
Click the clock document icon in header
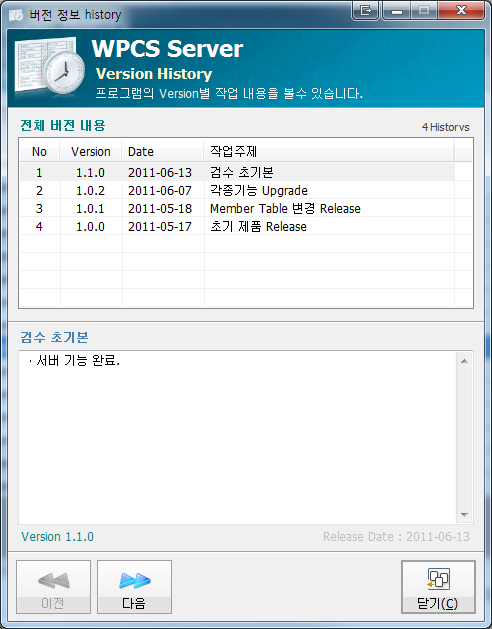click(x=50, y=68)
